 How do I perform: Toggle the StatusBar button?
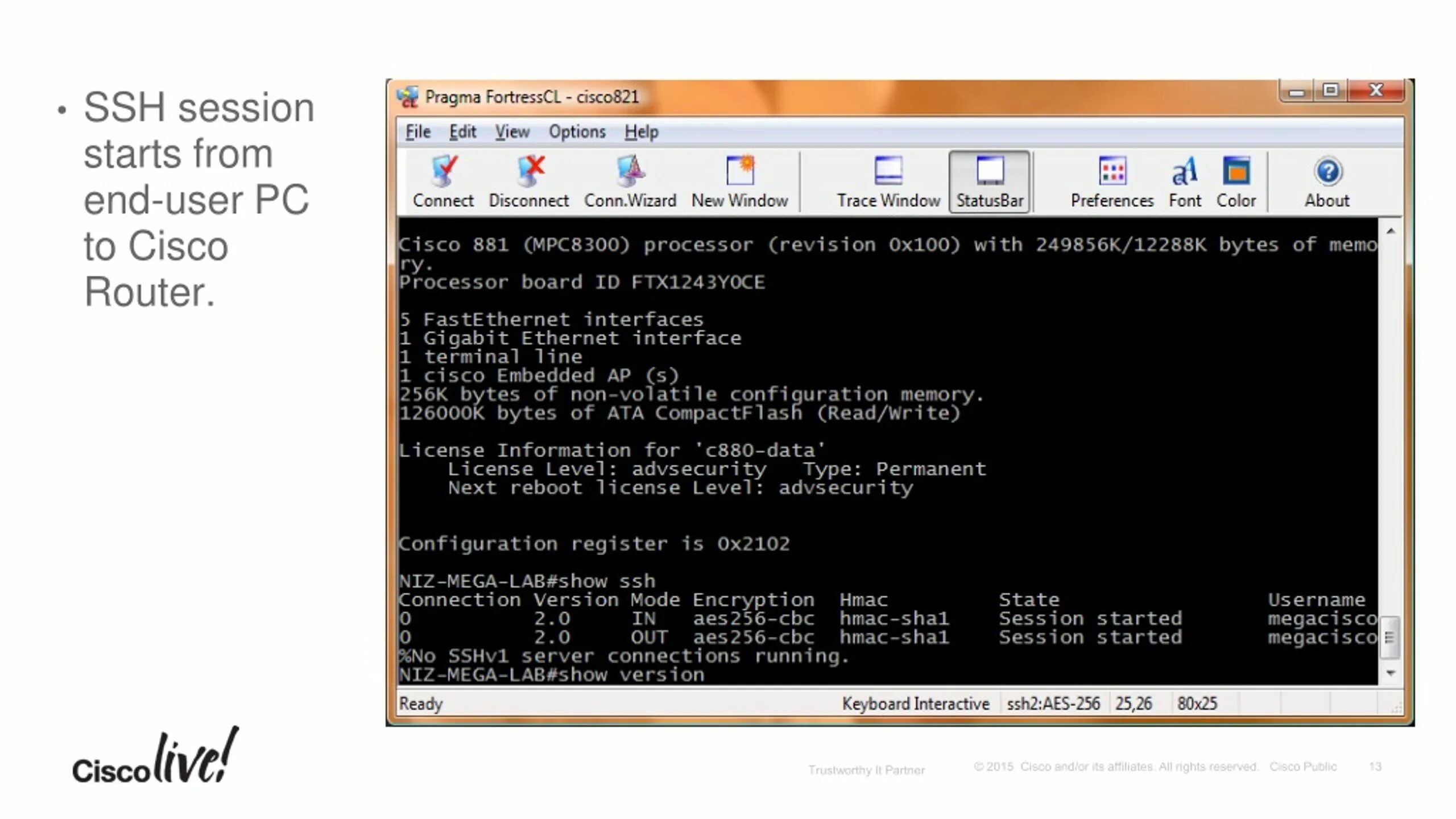pos(990,182)
